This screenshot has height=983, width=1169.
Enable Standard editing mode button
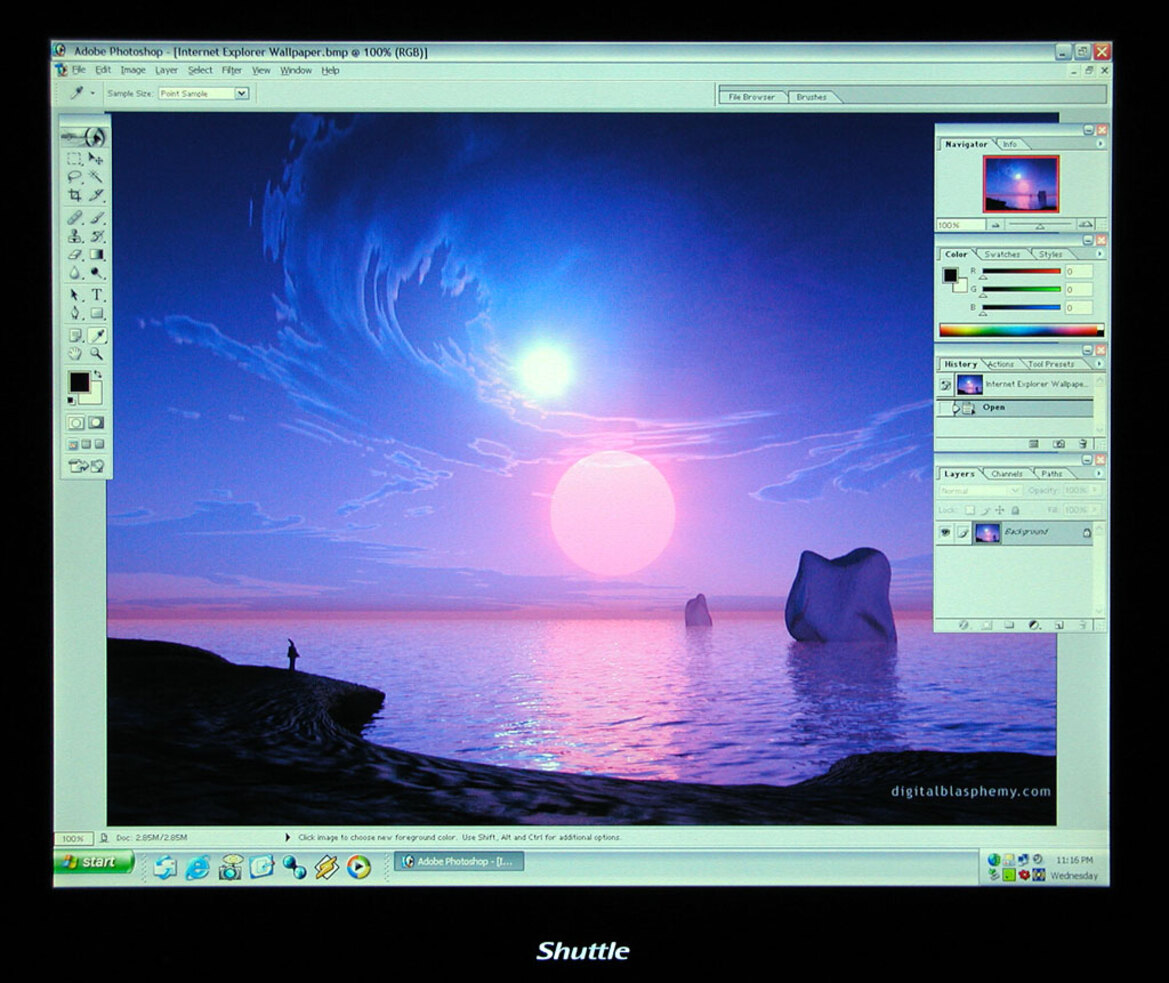[x=76, y=423]
